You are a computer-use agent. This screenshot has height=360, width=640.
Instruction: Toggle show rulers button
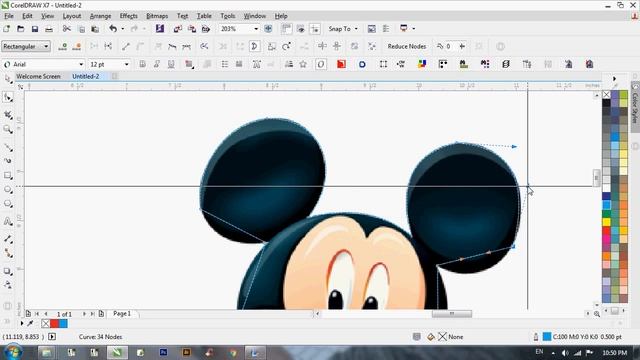tap(287, 29)
